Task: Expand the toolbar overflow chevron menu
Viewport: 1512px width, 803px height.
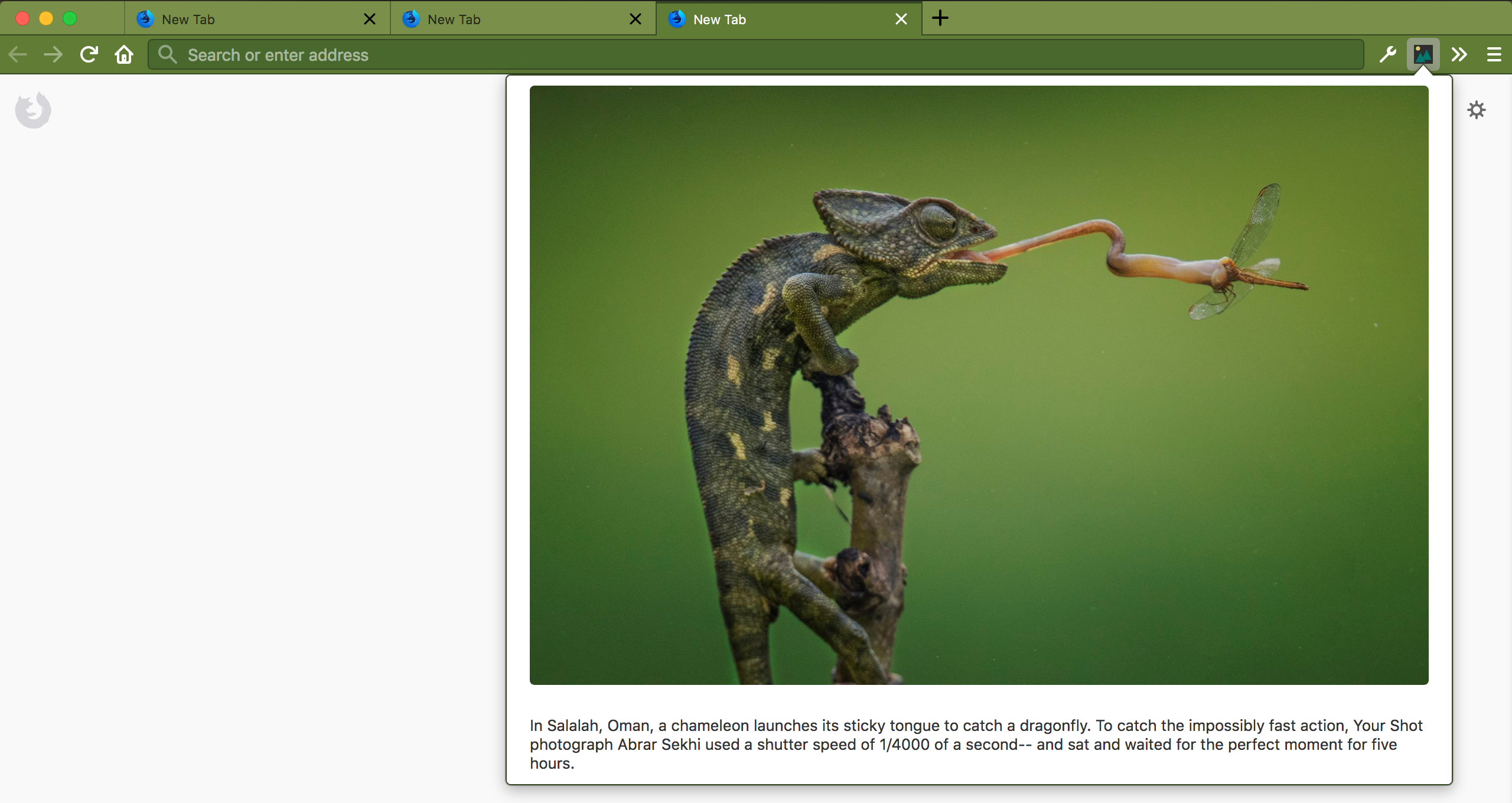Action: tap(1459, 55)
